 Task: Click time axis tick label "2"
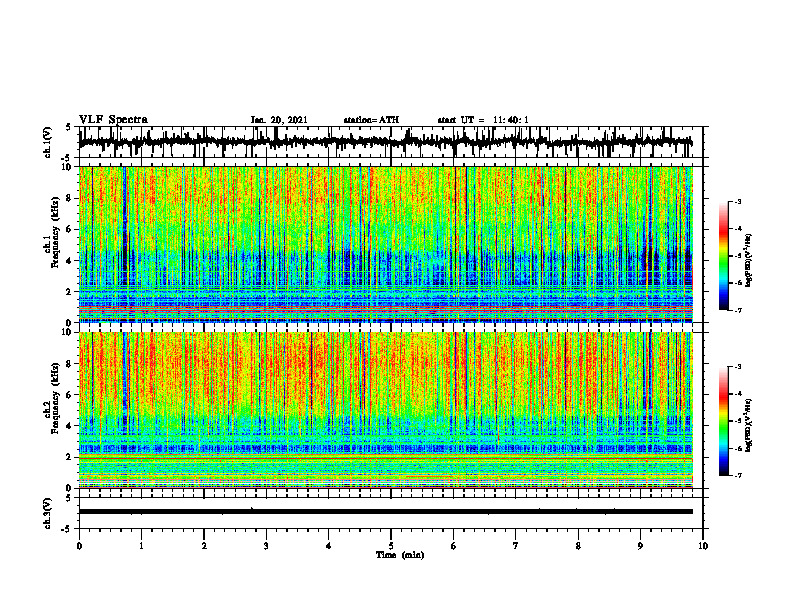click(204, 546)
